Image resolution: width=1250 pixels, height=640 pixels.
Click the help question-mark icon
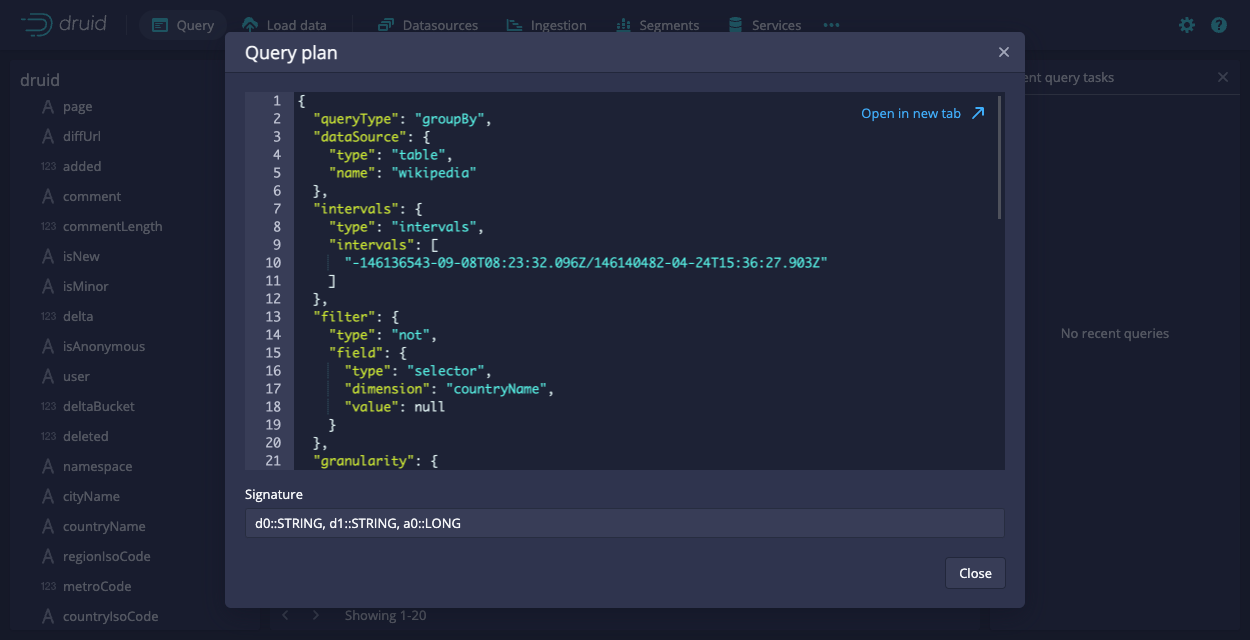[x=1218, y=24]
